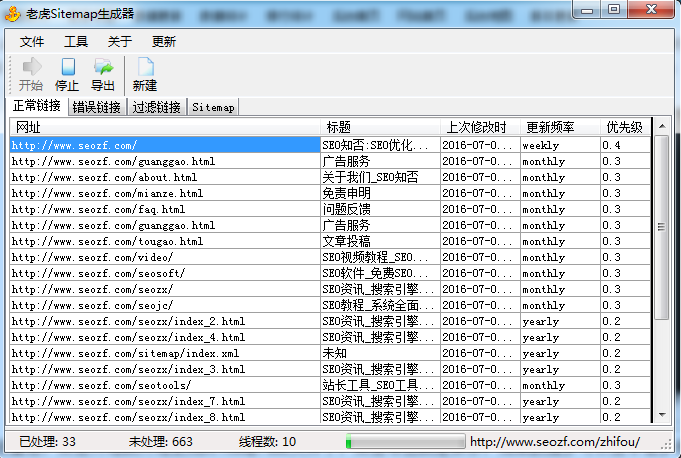Click the tiger app icon in title bar
Viewport: 681px width, 458px height.
click(x=12, y=10)
